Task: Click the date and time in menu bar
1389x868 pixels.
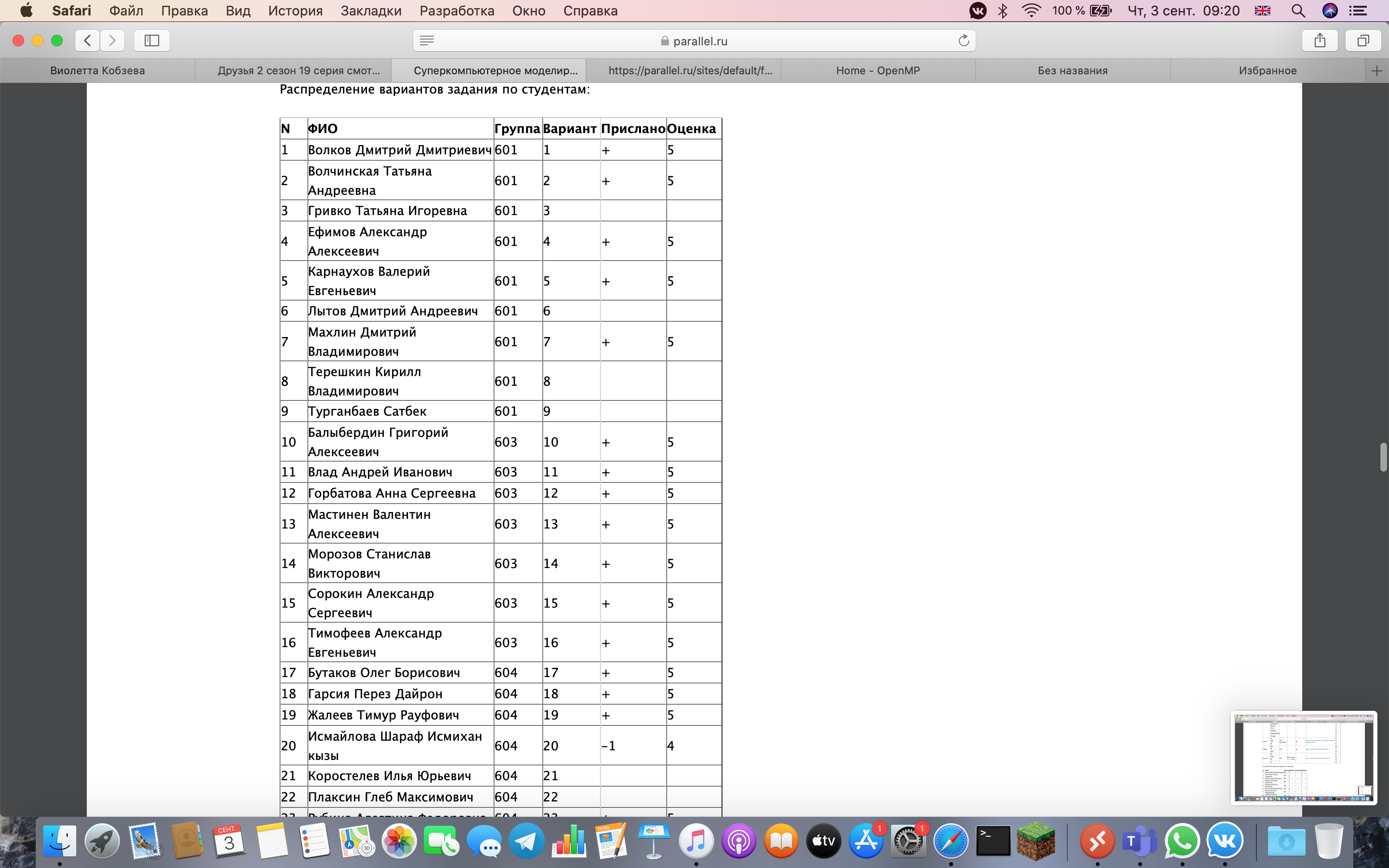Action: (1184, 10)
